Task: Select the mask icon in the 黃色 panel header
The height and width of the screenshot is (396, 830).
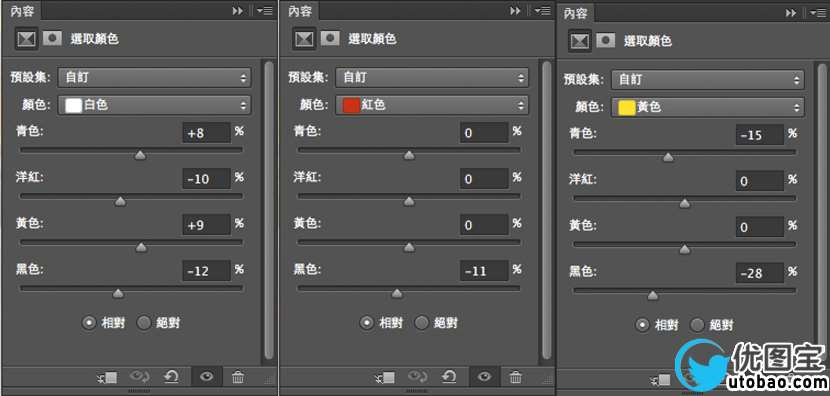Action: (606, 40)
